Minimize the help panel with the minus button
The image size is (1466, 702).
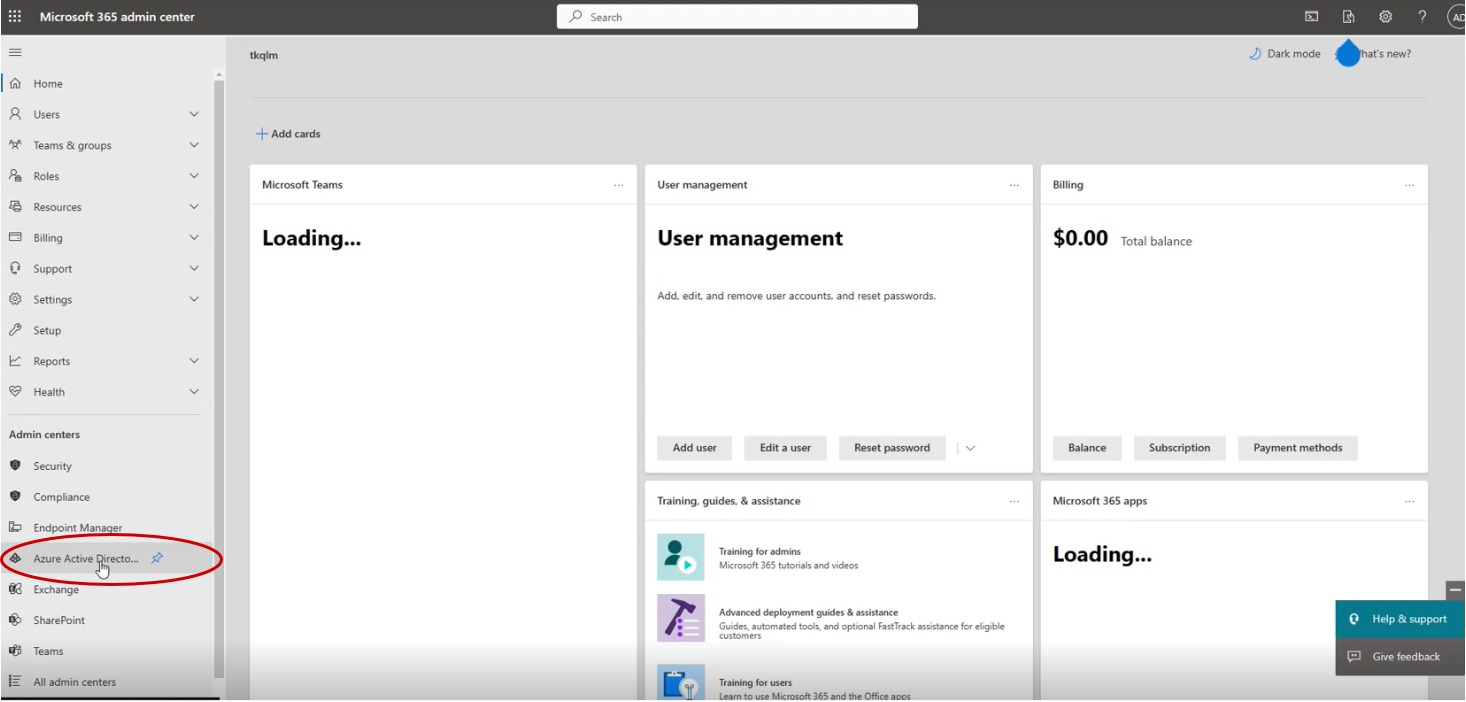(x=1456, y=591)
